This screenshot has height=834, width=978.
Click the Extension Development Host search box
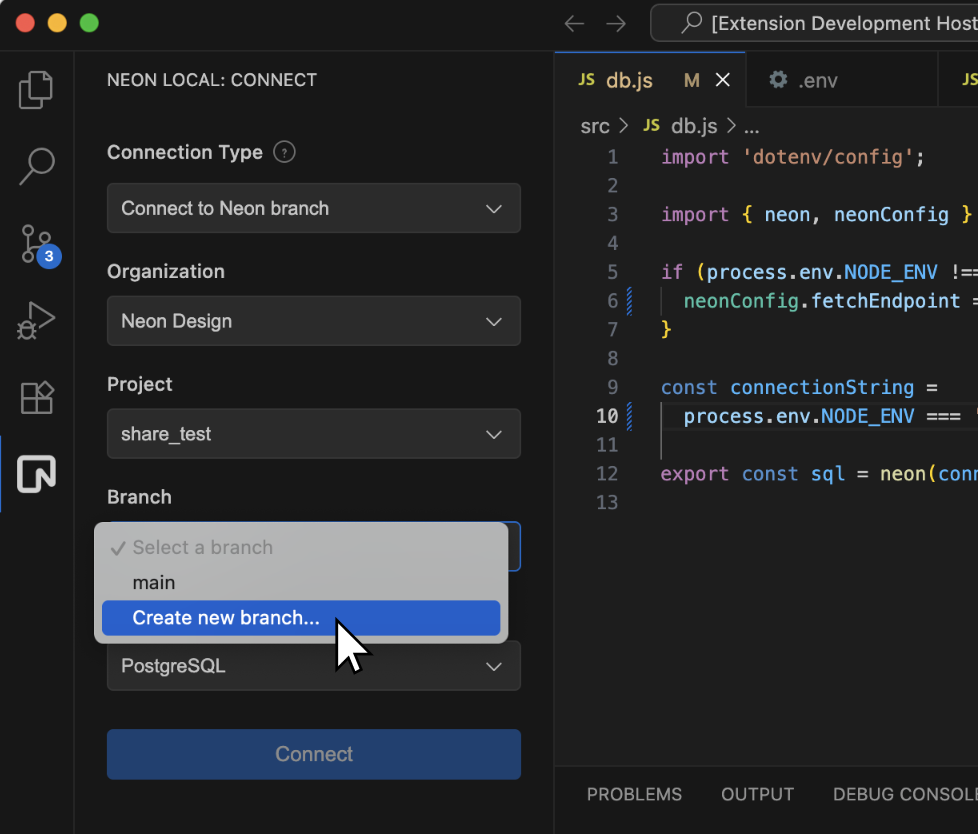[x=814, y=24]
